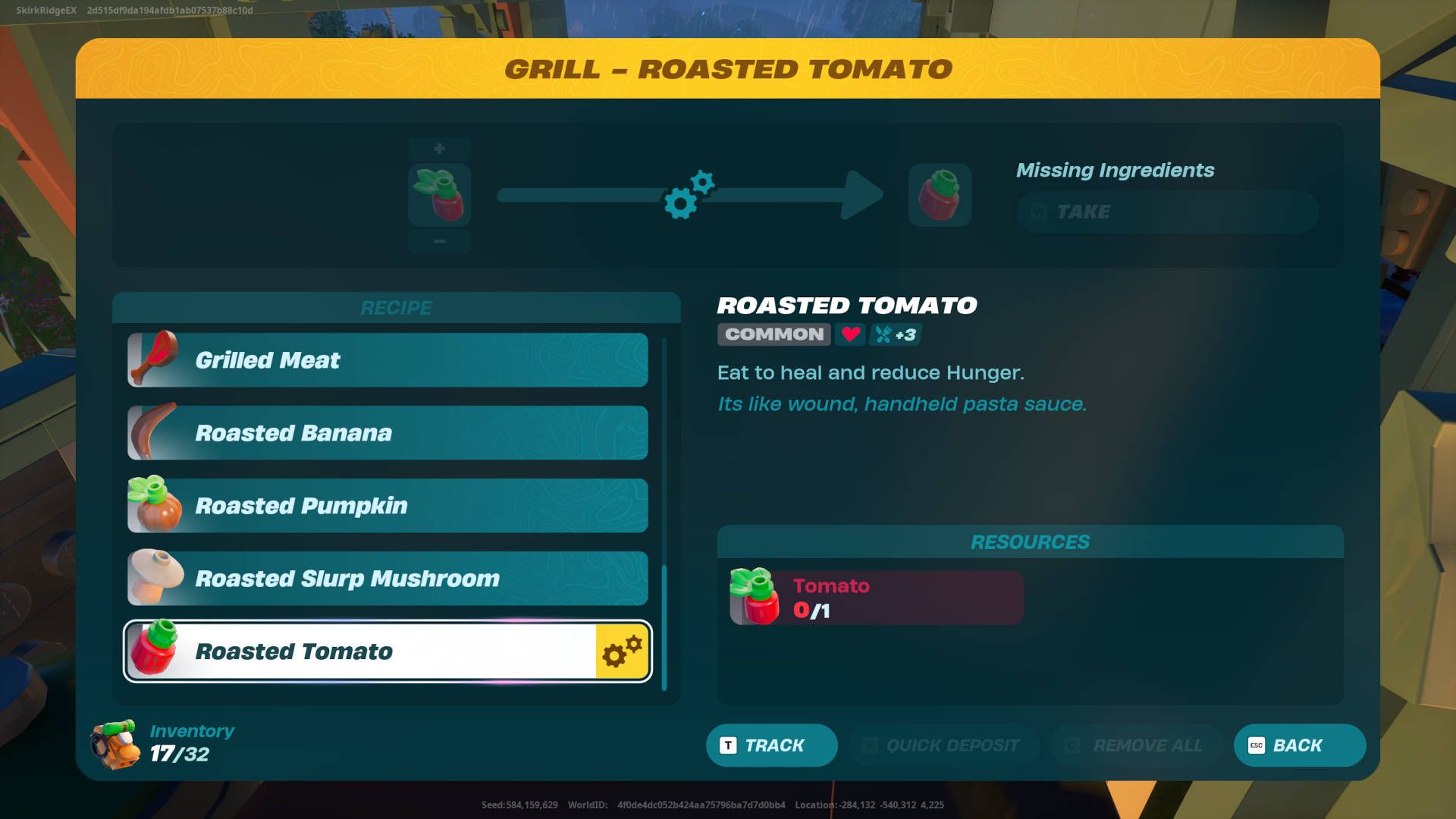
Task: Click the quantity increment plus button
Action: coord(439,148)
